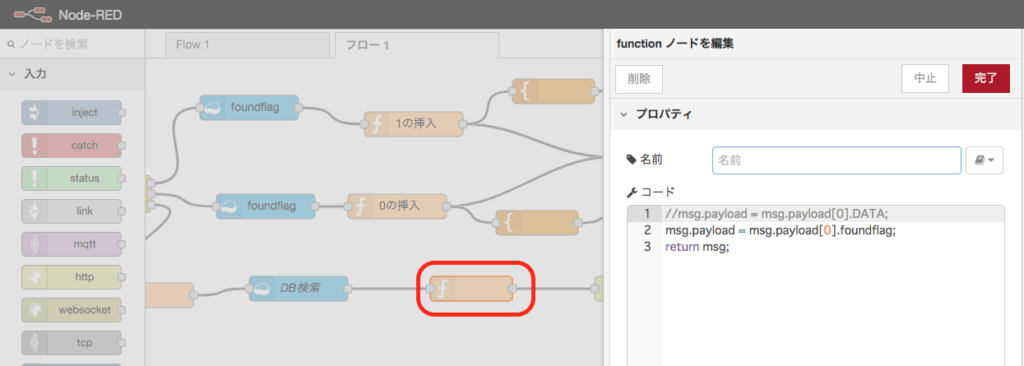Select the status palette node
Image resolution: width=1024 pixels, height=366 pixels.
point(71,178)
